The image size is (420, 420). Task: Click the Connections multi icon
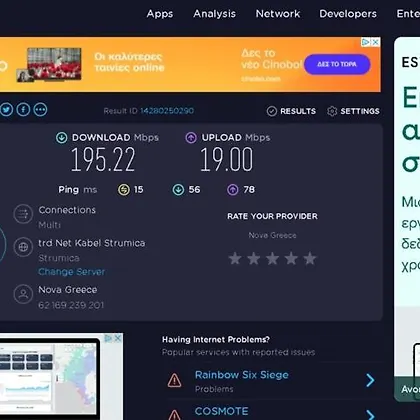pyautogui.click(x=23, y=214)
